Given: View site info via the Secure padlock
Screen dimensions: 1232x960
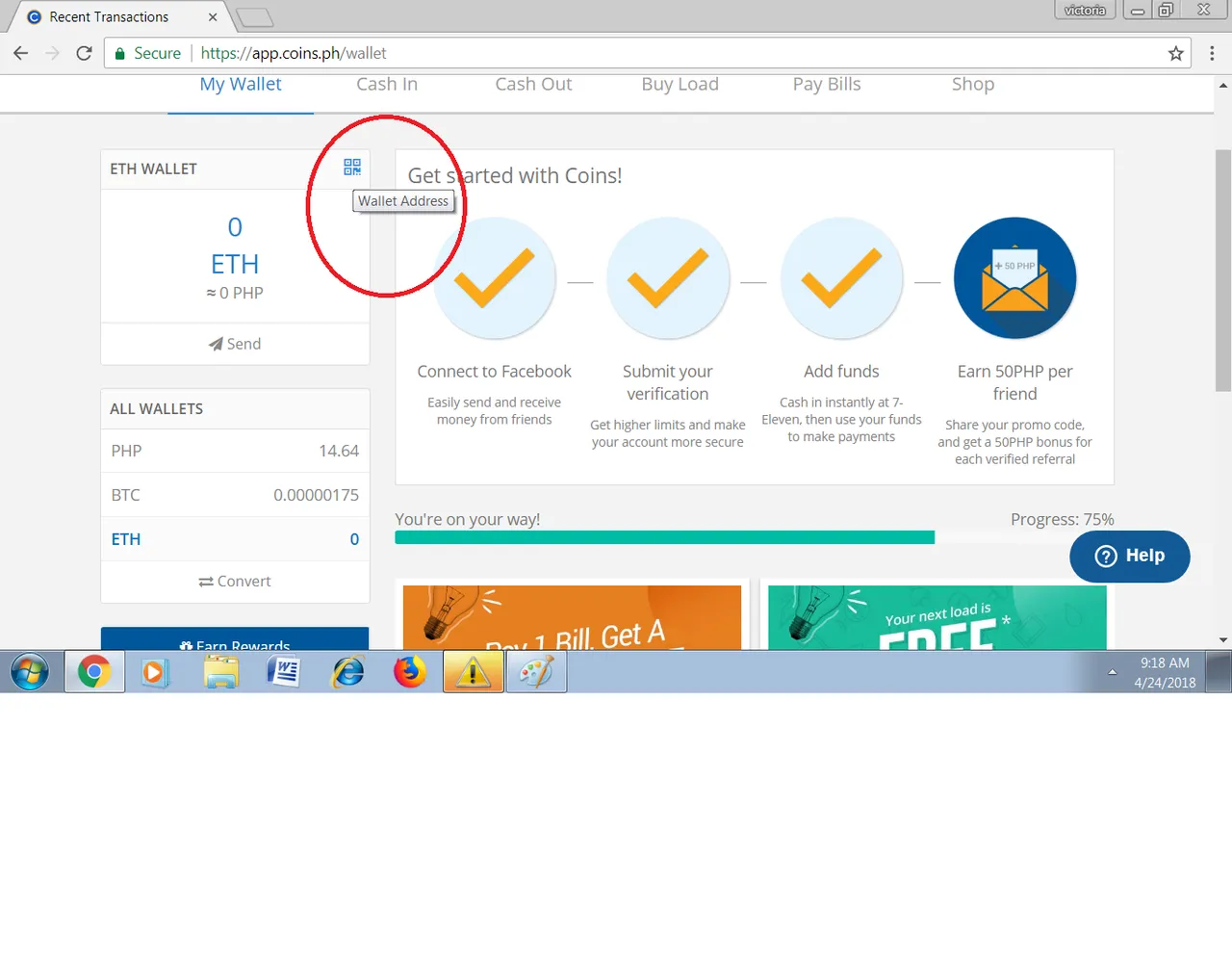Looking at the screenshot, I should coord(147,53).
